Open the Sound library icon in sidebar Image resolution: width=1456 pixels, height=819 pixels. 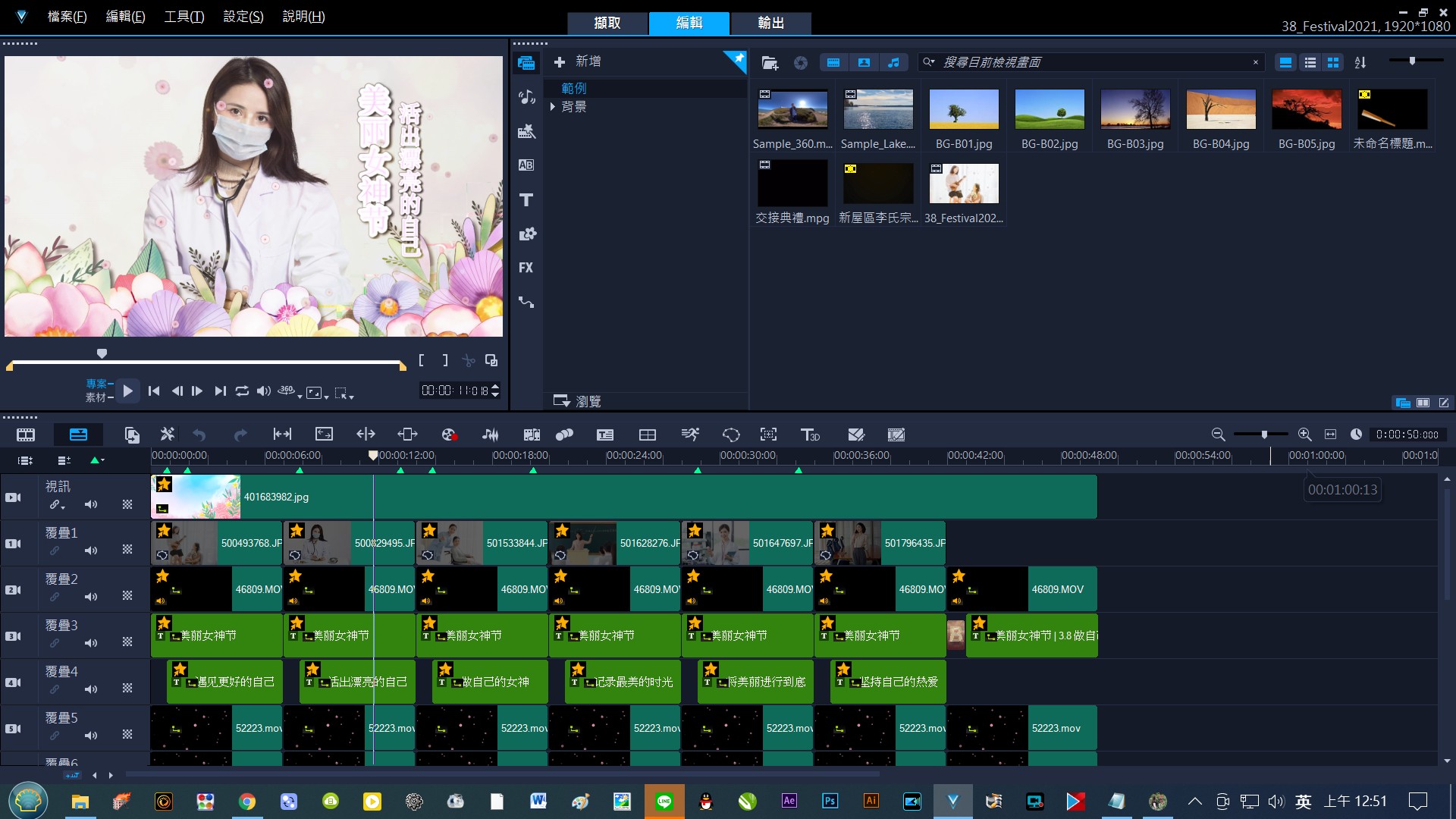point(526,97)
